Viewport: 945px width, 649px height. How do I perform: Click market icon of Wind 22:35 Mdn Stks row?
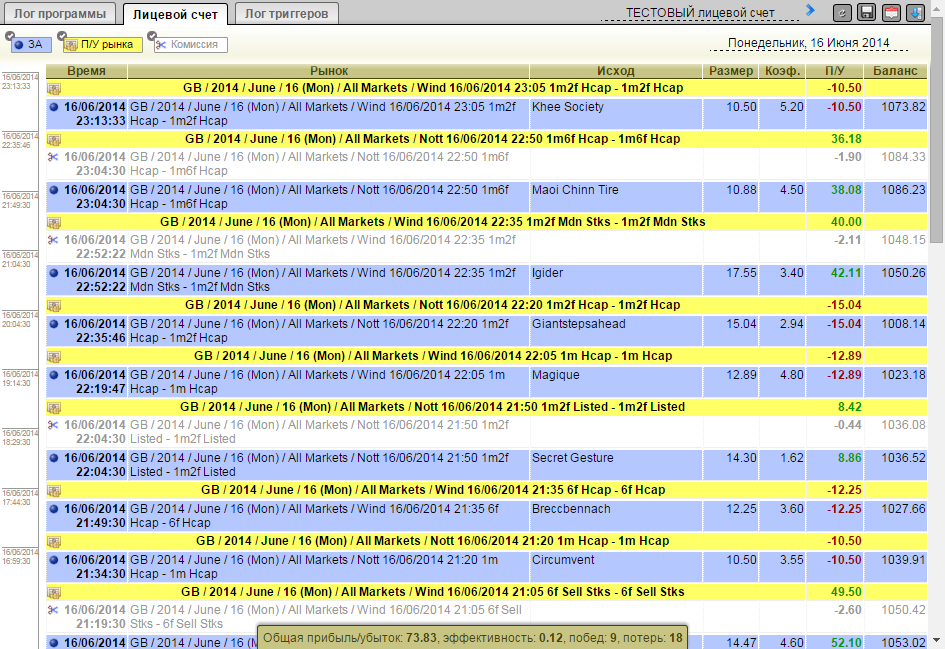coord(54,223)
